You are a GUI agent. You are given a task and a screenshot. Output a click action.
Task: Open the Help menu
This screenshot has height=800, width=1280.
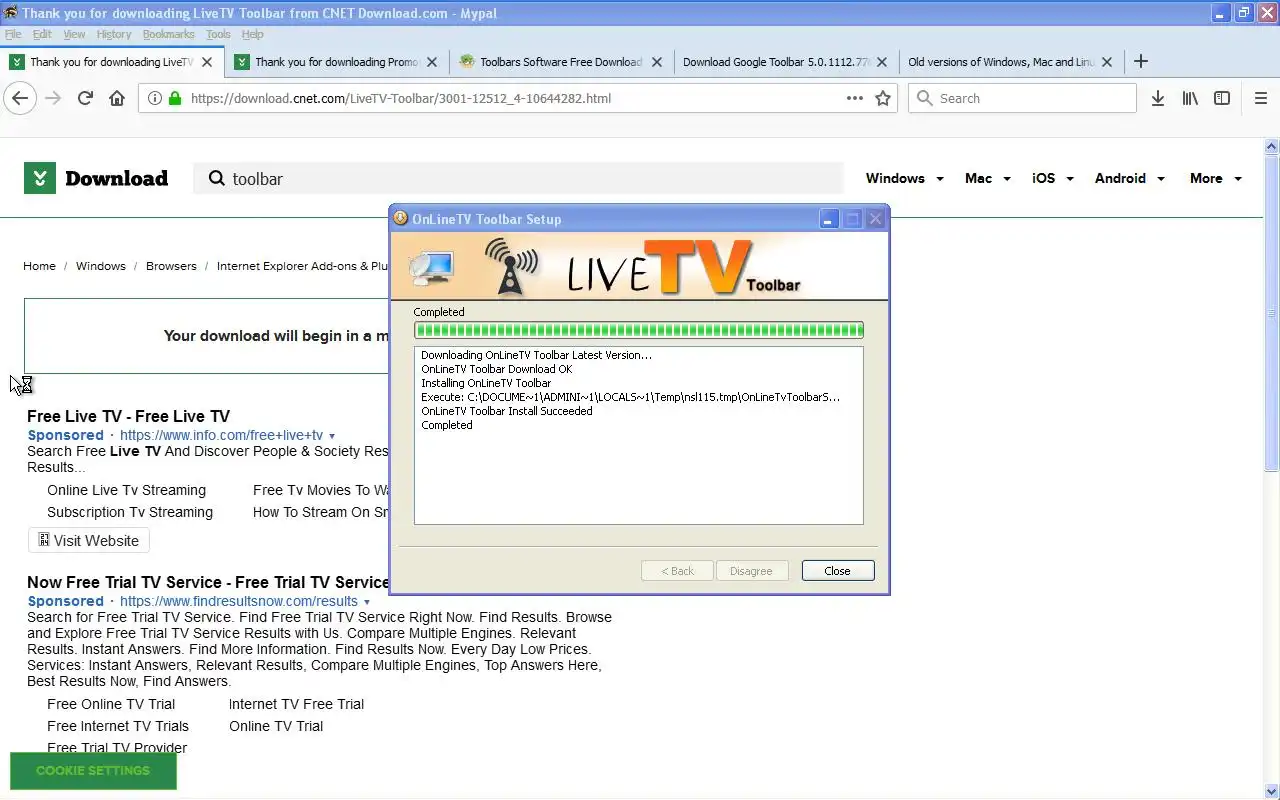[x=253, y=34]
